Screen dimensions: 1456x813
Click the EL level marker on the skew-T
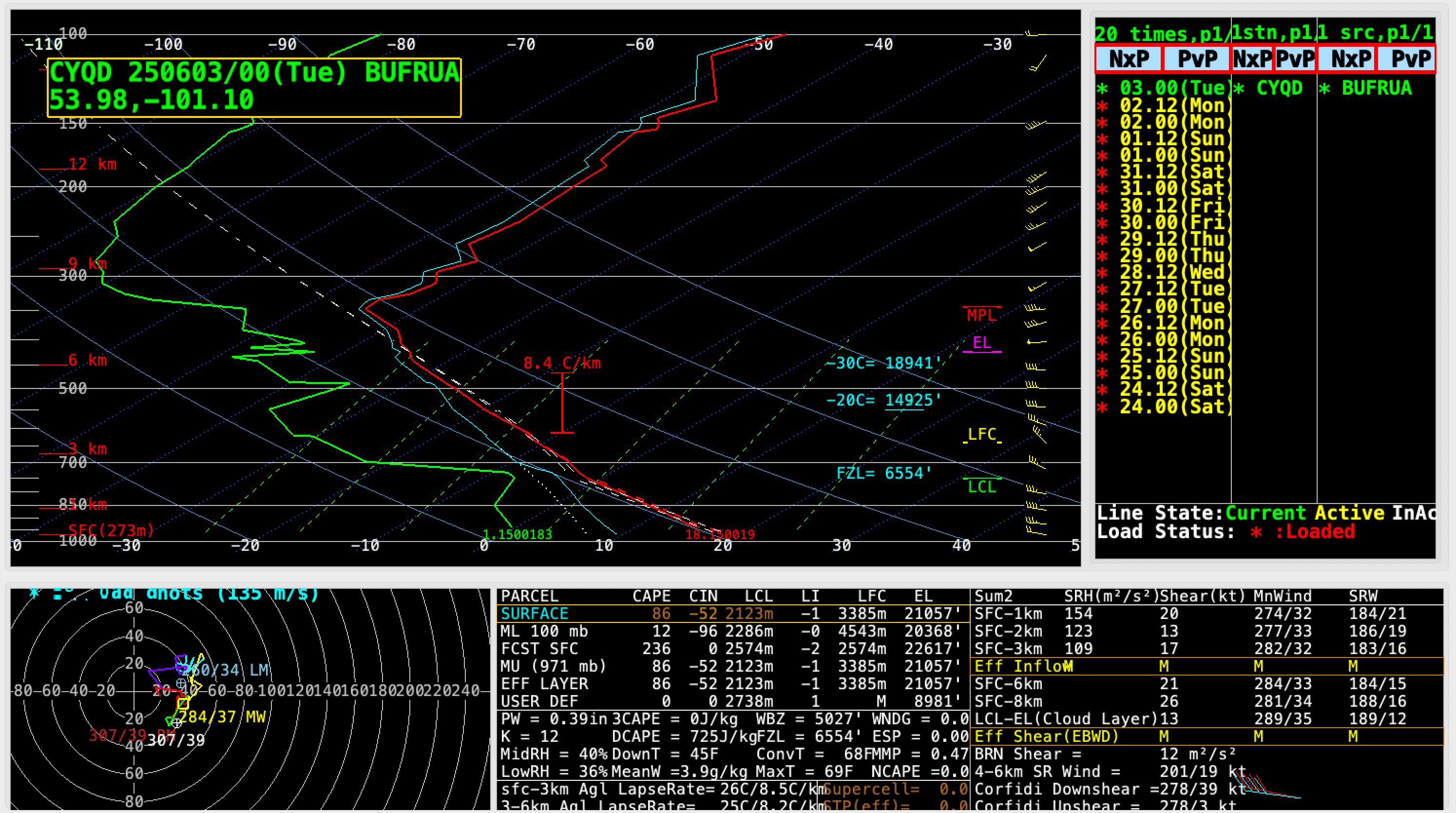click(x=982, y=343)
